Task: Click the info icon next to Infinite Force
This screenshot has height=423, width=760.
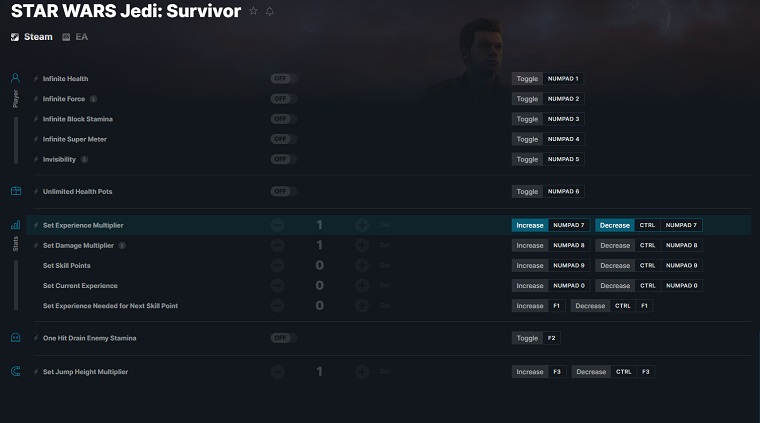Action: click(x=94, y=99)
